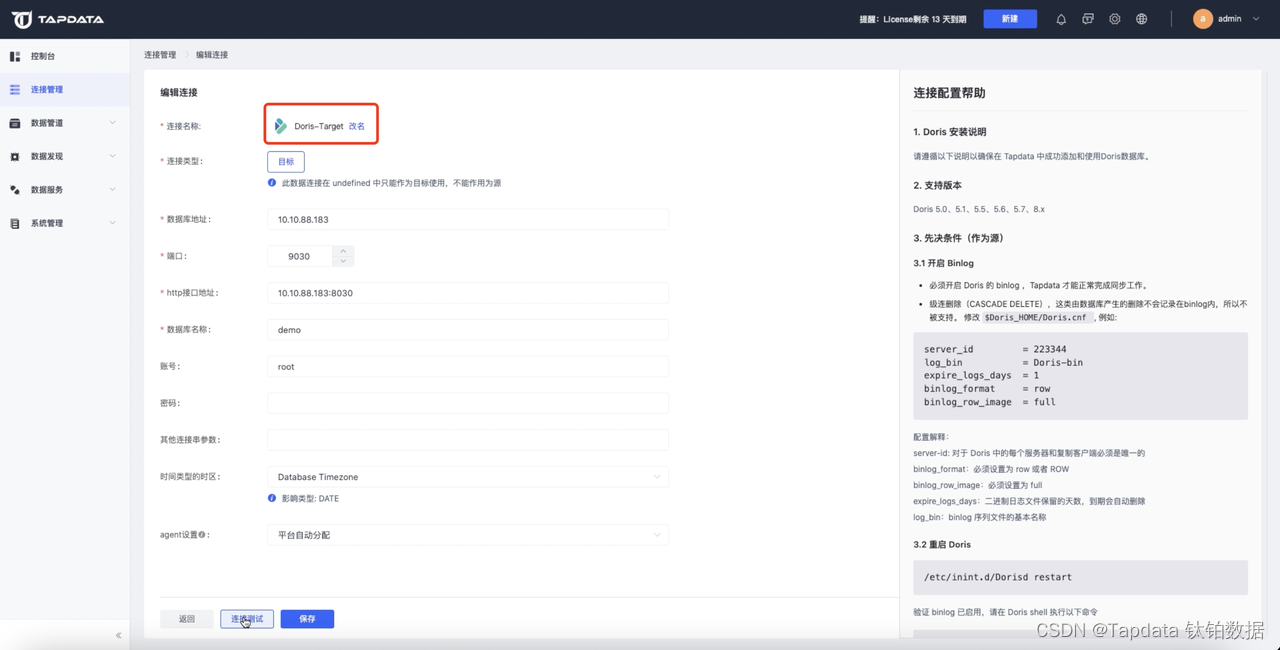The image size is (1280, 650).
Task: Open the message center icon
Action: pos(1088,19)
